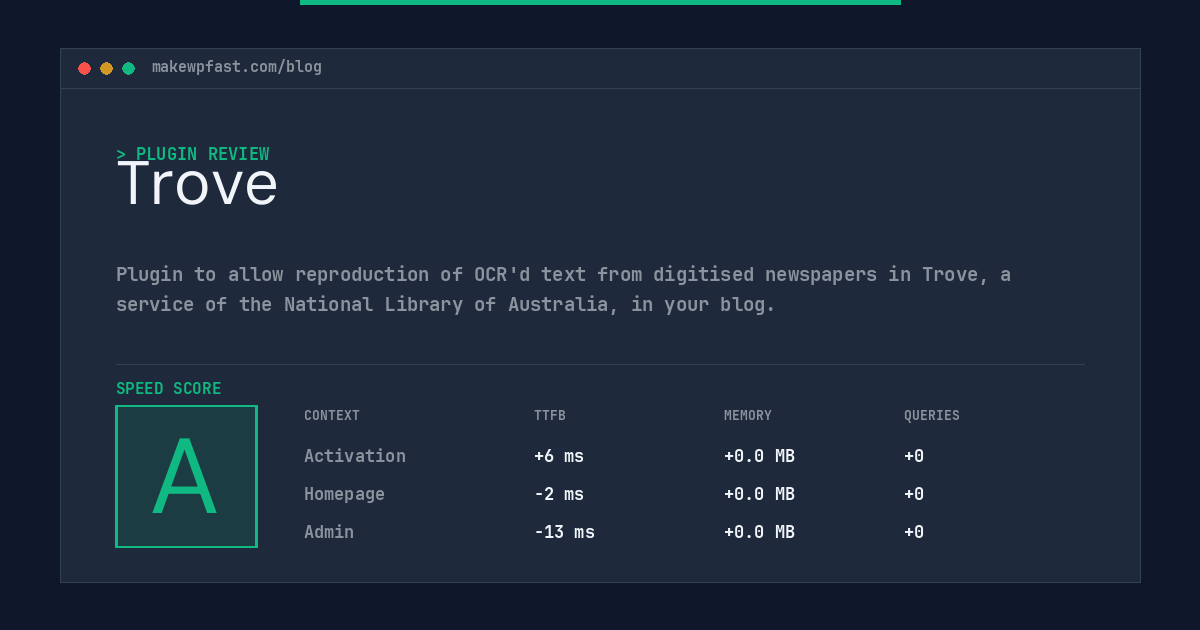Click the Activation row queries value
Viewport: 1200px width, 630px height.
(x=914, y=456)
